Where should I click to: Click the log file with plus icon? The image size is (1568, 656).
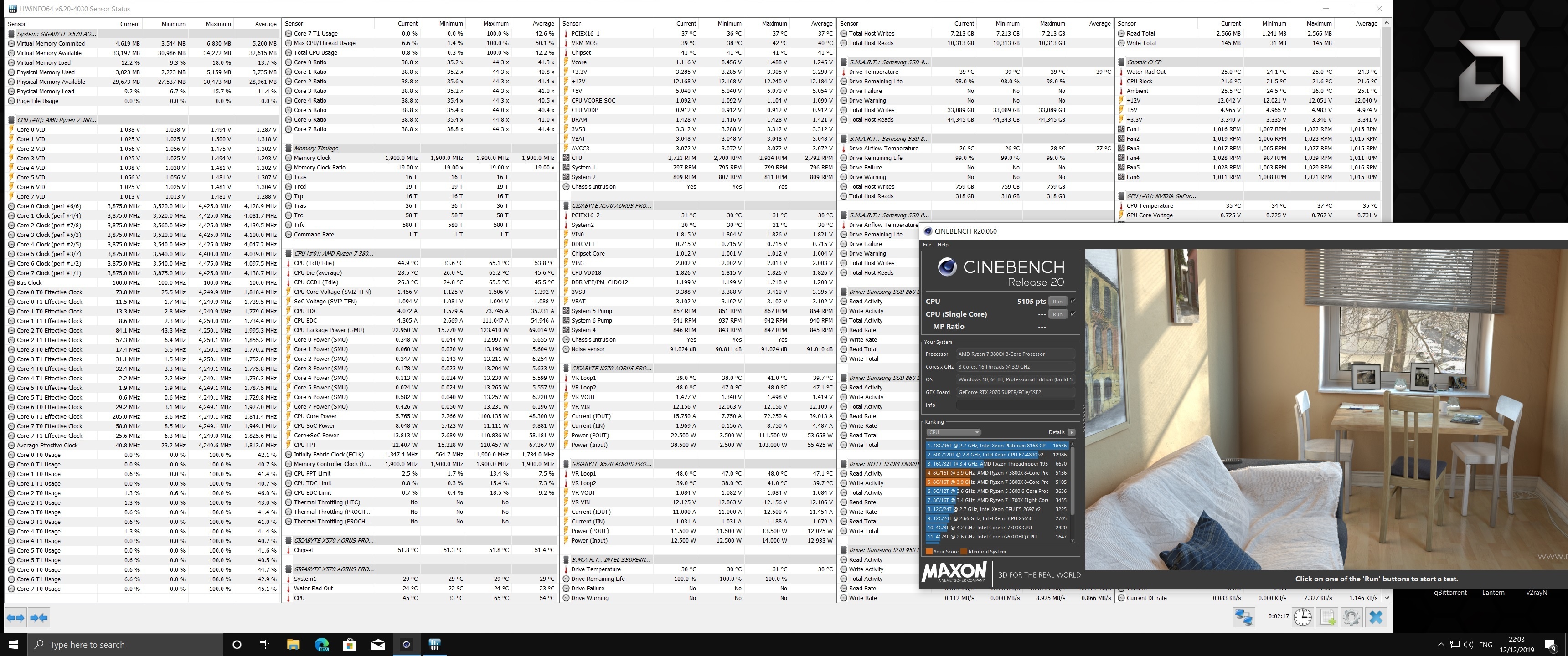click(1328, 617)
